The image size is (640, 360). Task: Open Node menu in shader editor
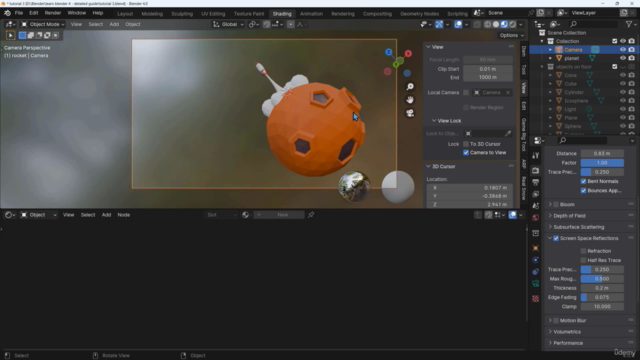pos(124,215)
